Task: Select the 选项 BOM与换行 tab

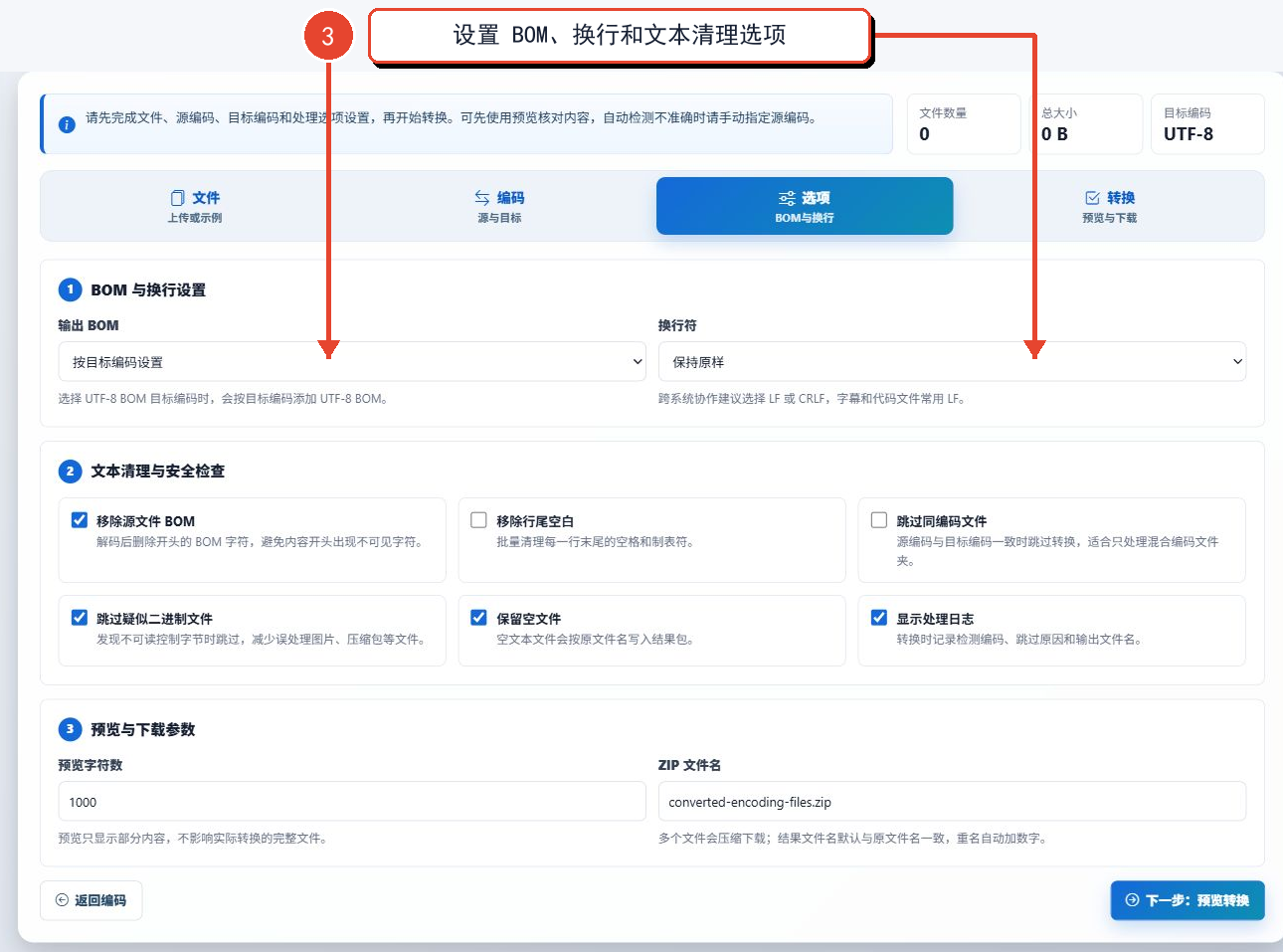Action: (805, 206)
